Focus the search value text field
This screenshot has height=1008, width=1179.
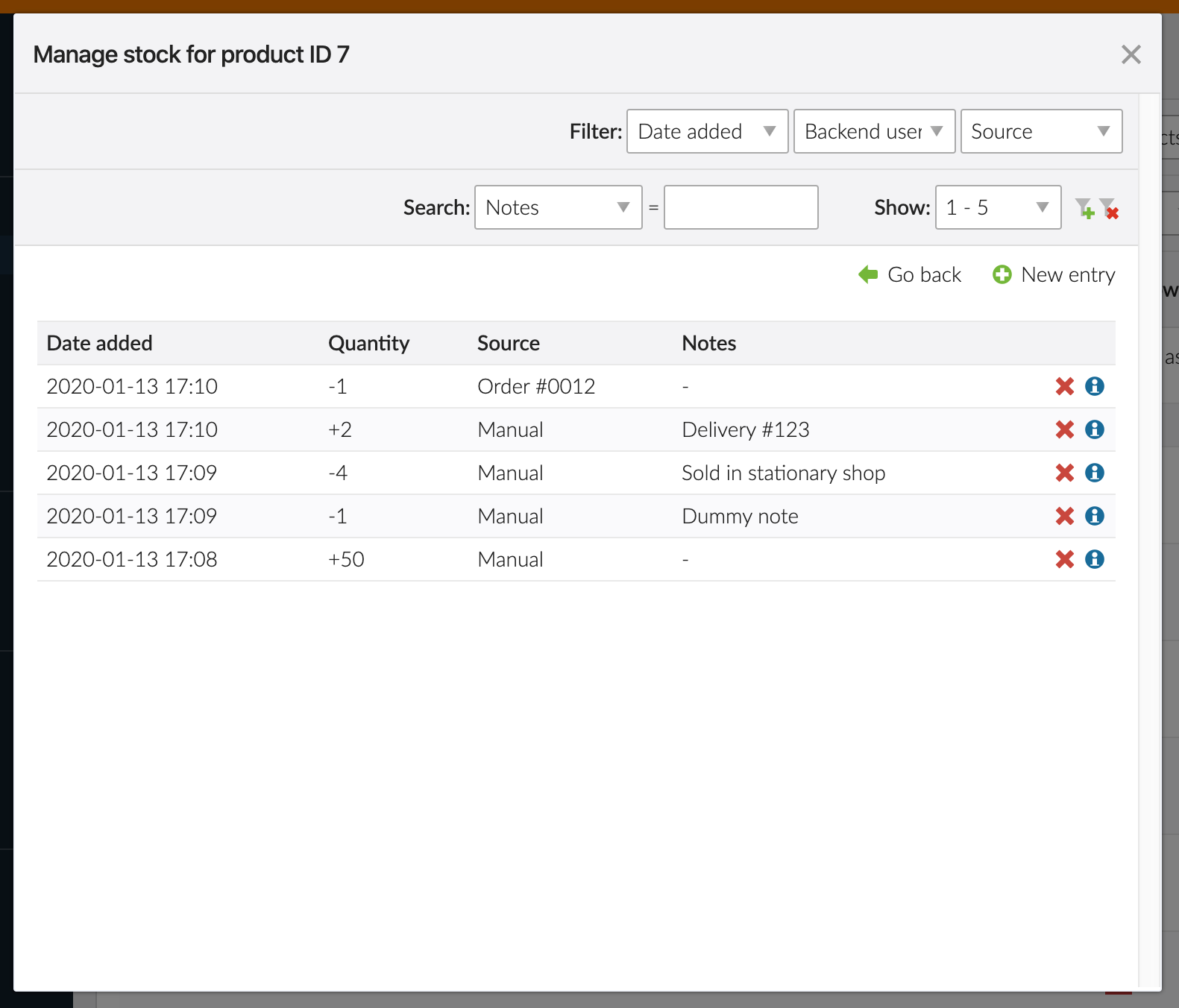click(741, 207)
